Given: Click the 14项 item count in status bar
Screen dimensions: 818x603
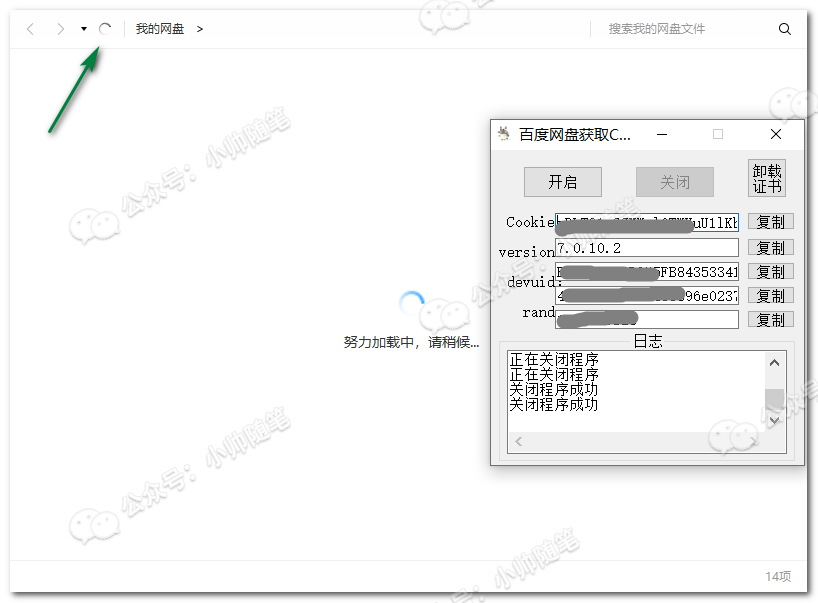Looking at the screenshot, I should pyautogui.click(x=778, y=576).
